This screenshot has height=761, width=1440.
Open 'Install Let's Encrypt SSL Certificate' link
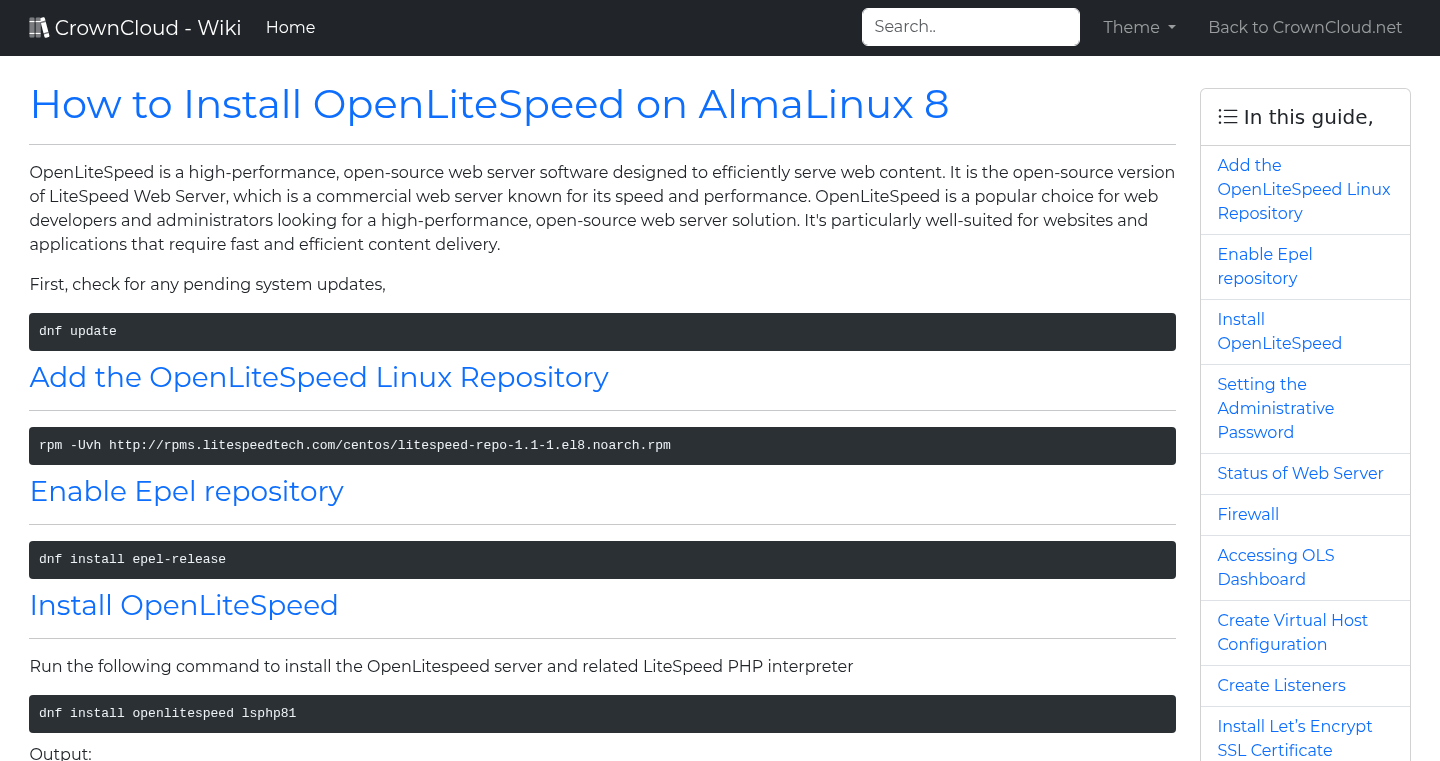click(1294, 738)
